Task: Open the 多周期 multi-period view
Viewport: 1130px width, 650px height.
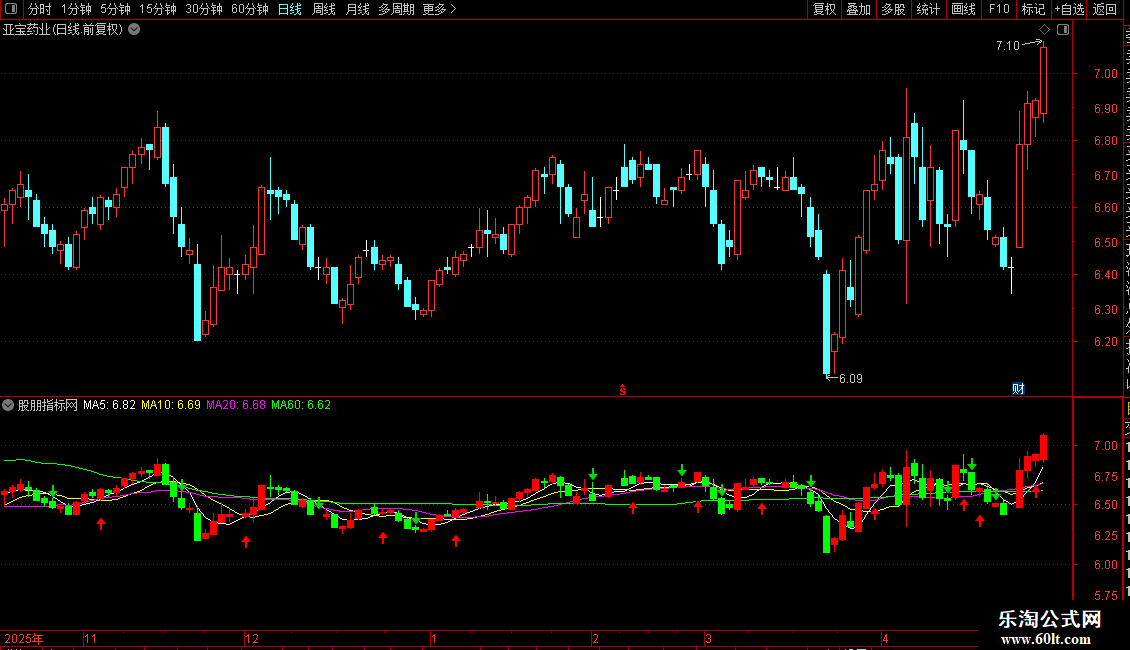Action: [396, 9]
